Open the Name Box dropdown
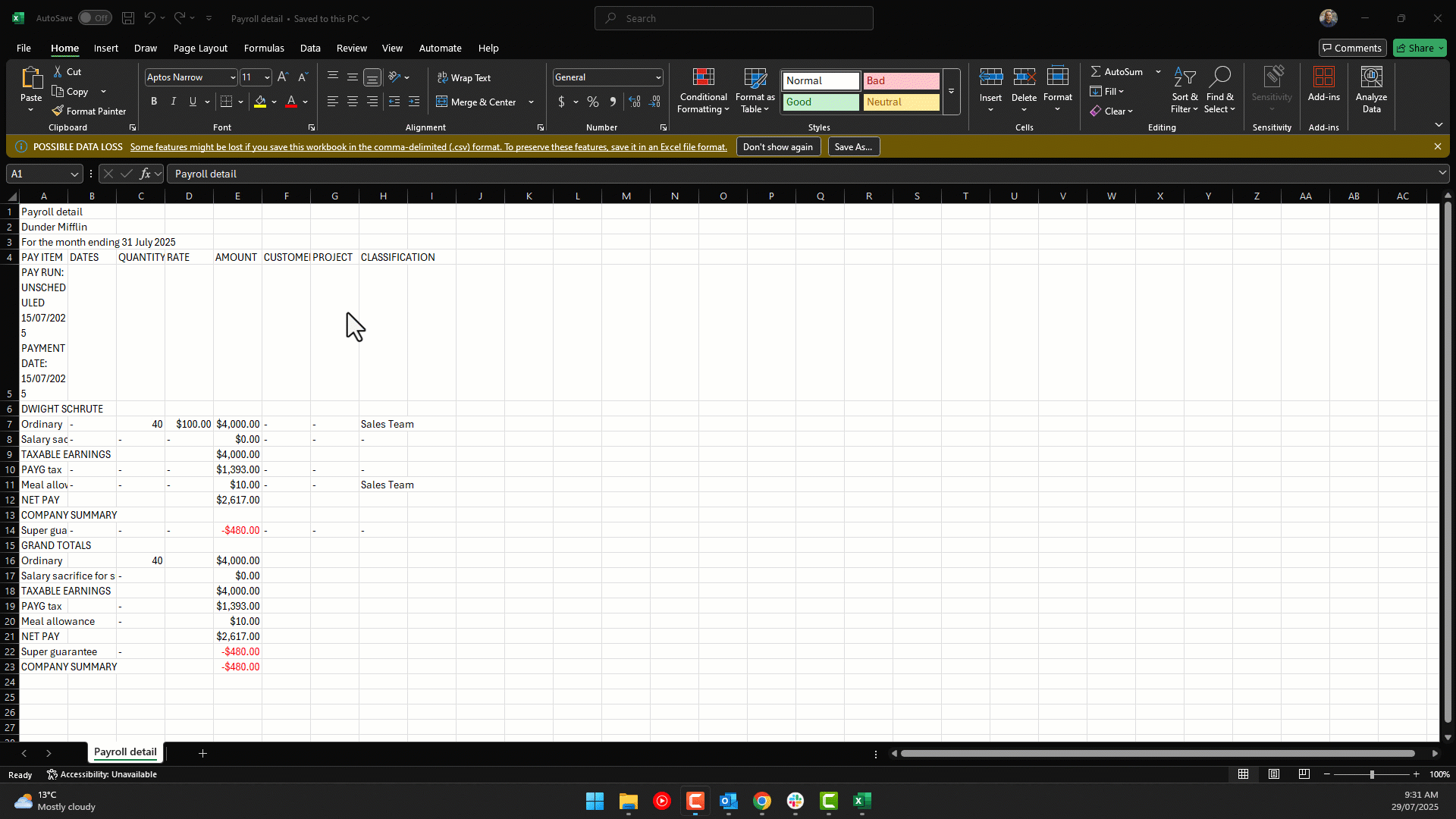This screenshot has height=819, width=1456. (74, 174)
